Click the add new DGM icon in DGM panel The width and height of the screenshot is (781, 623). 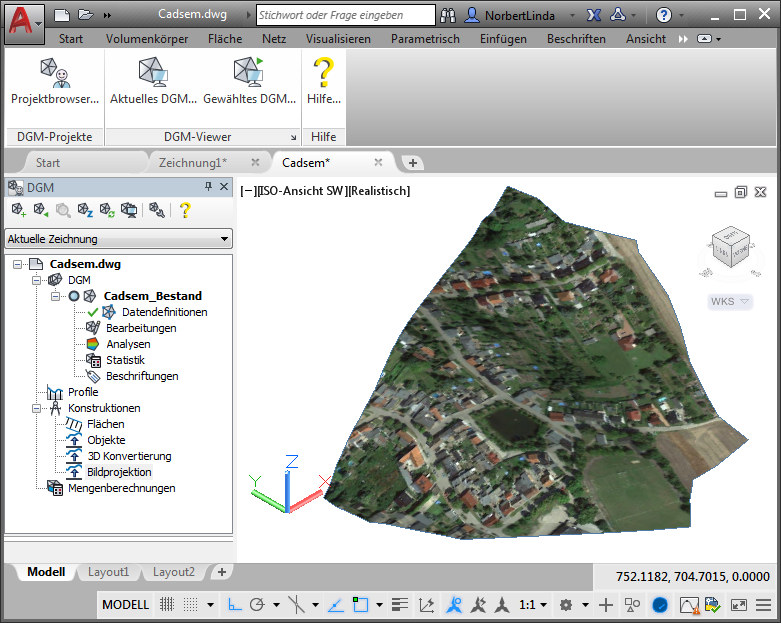coord(18,210)
